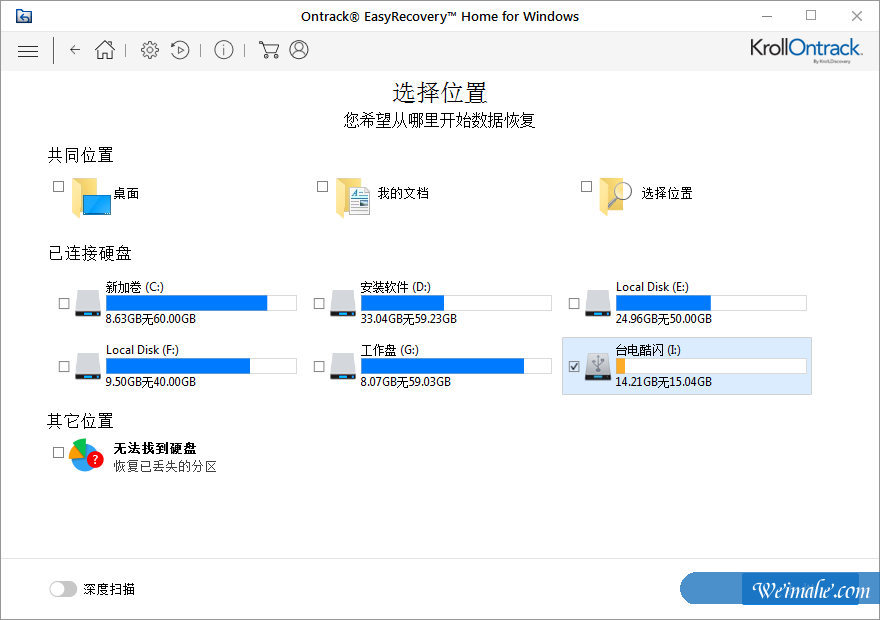880x620 pixels.
Task: Check the 新加卷 (C:) drive checkbox
Action: [x=63, y=302]
